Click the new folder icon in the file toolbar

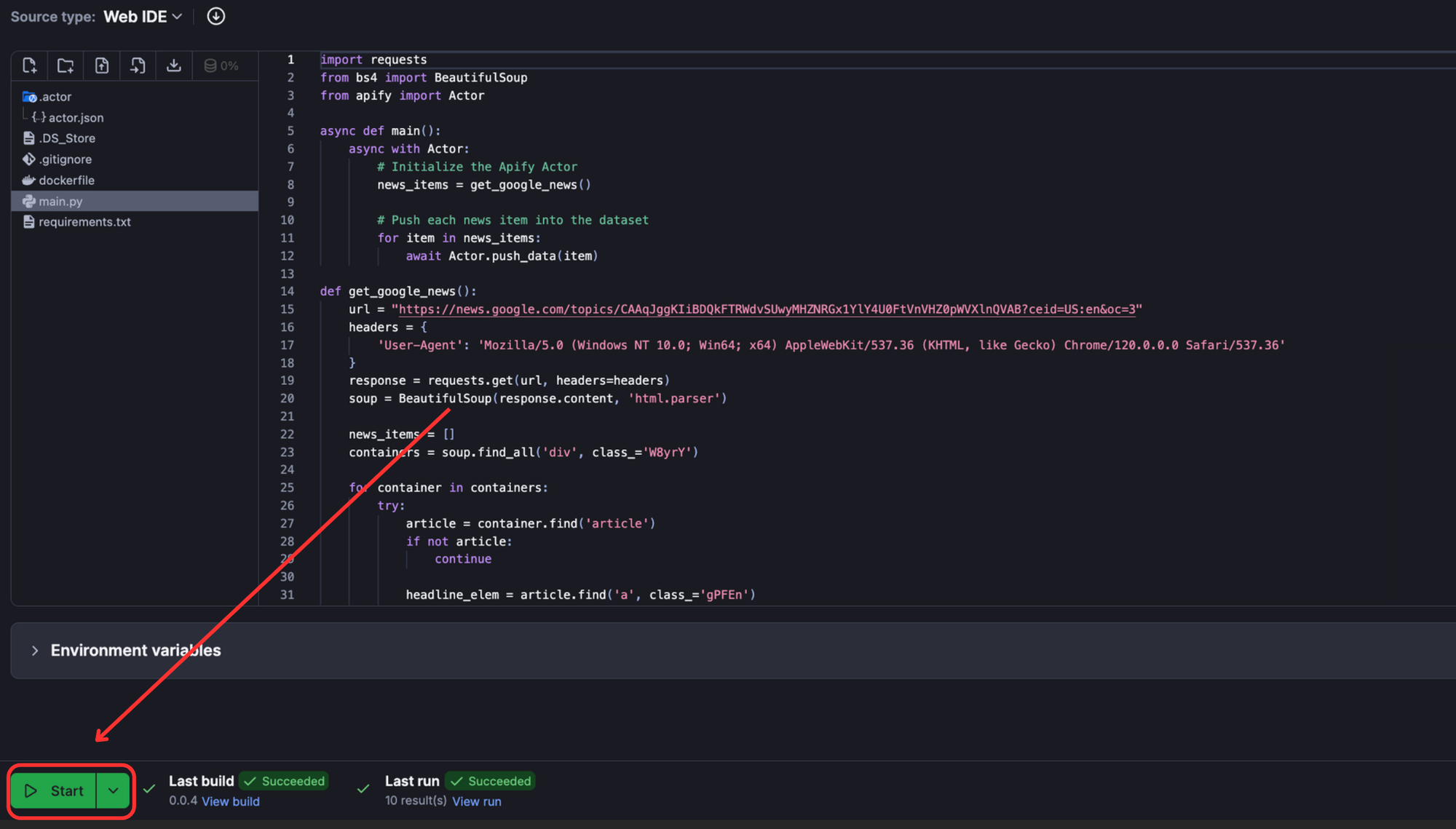tap(66, 66)
